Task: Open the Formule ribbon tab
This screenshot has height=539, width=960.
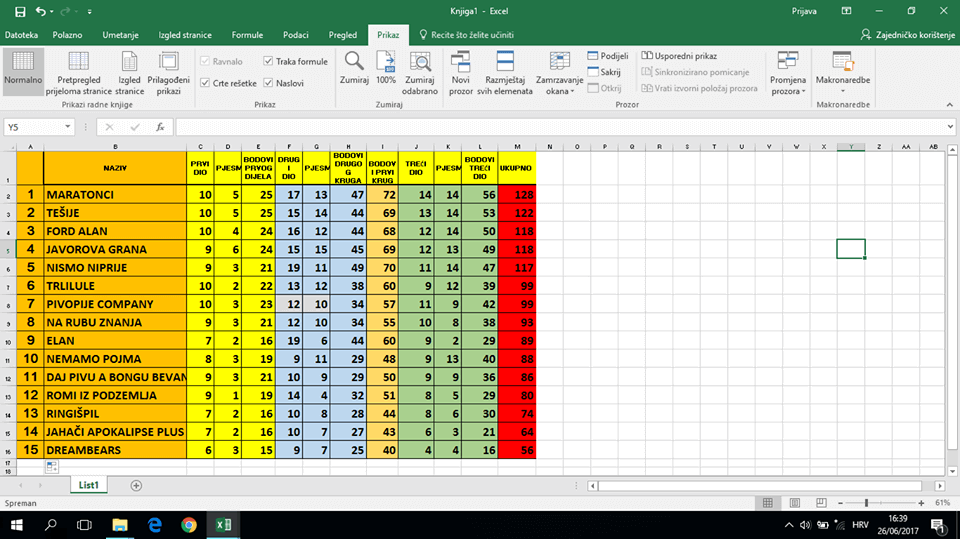Action: (247, 35)
